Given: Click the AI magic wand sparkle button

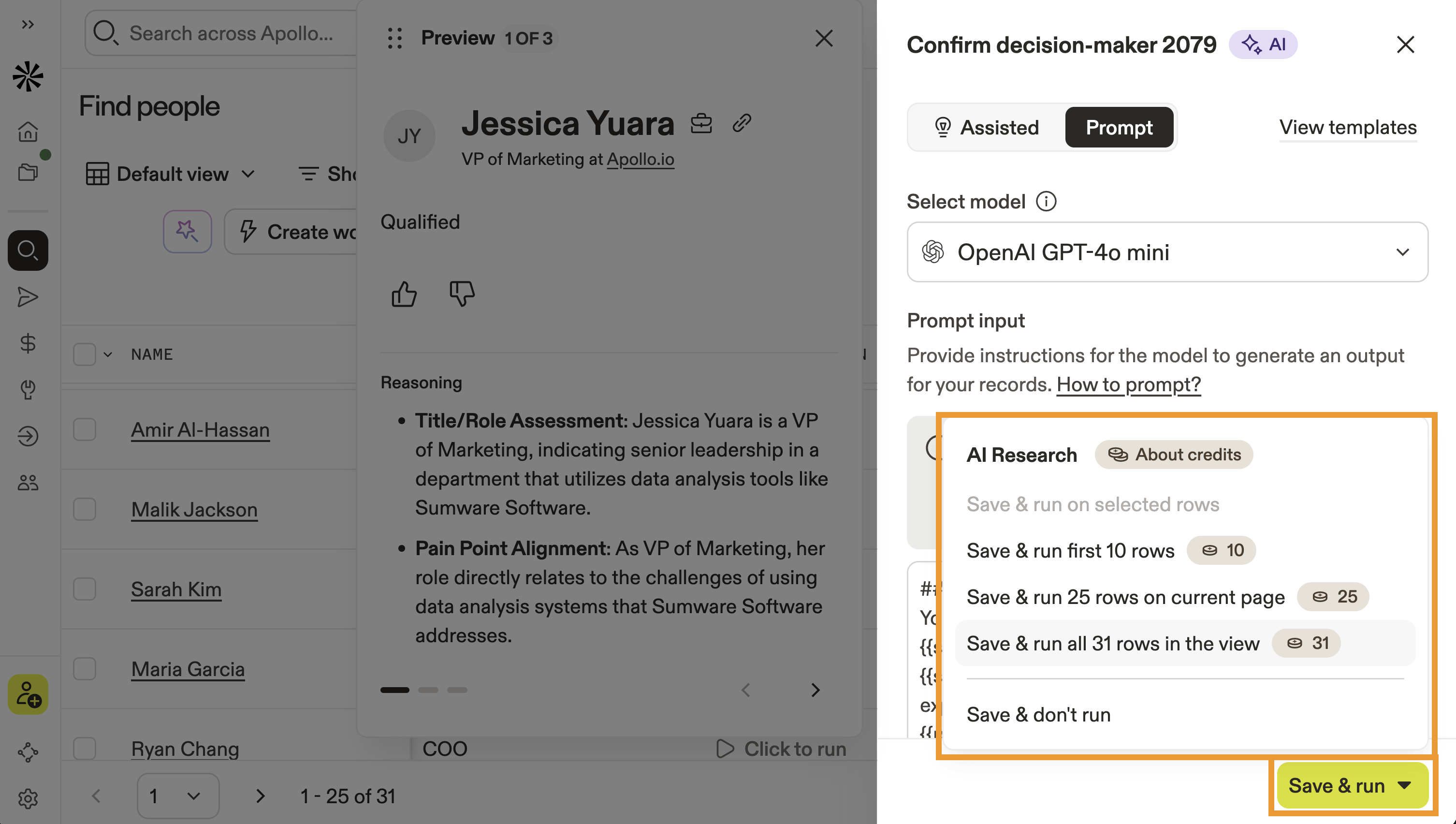Looking at the screenshot, I should tap(187, 232).
